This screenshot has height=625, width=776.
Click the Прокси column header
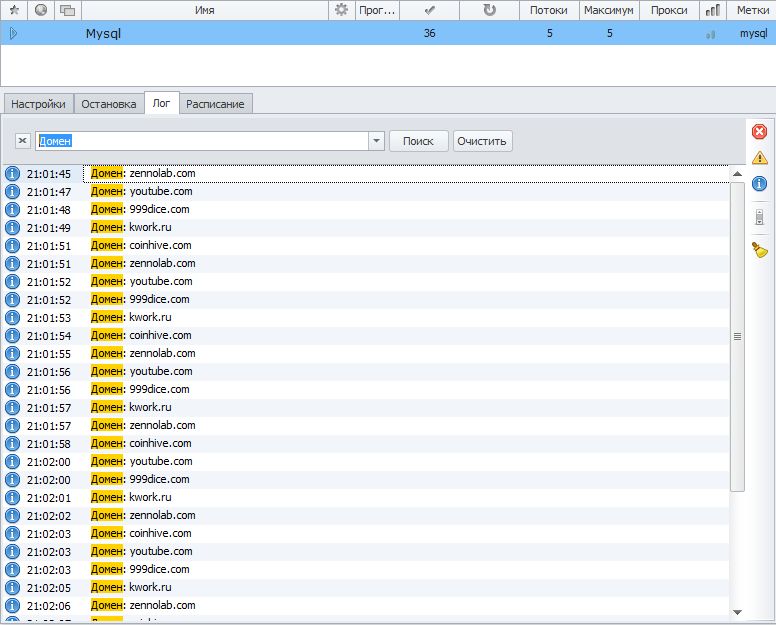point(669,10)
